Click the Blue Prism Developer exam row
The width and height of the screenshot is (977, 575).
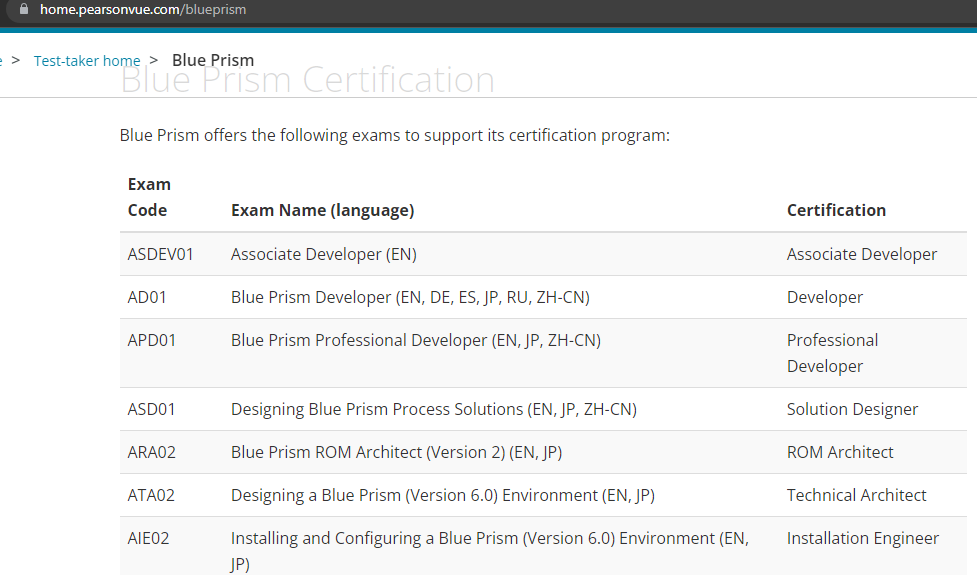543,297
